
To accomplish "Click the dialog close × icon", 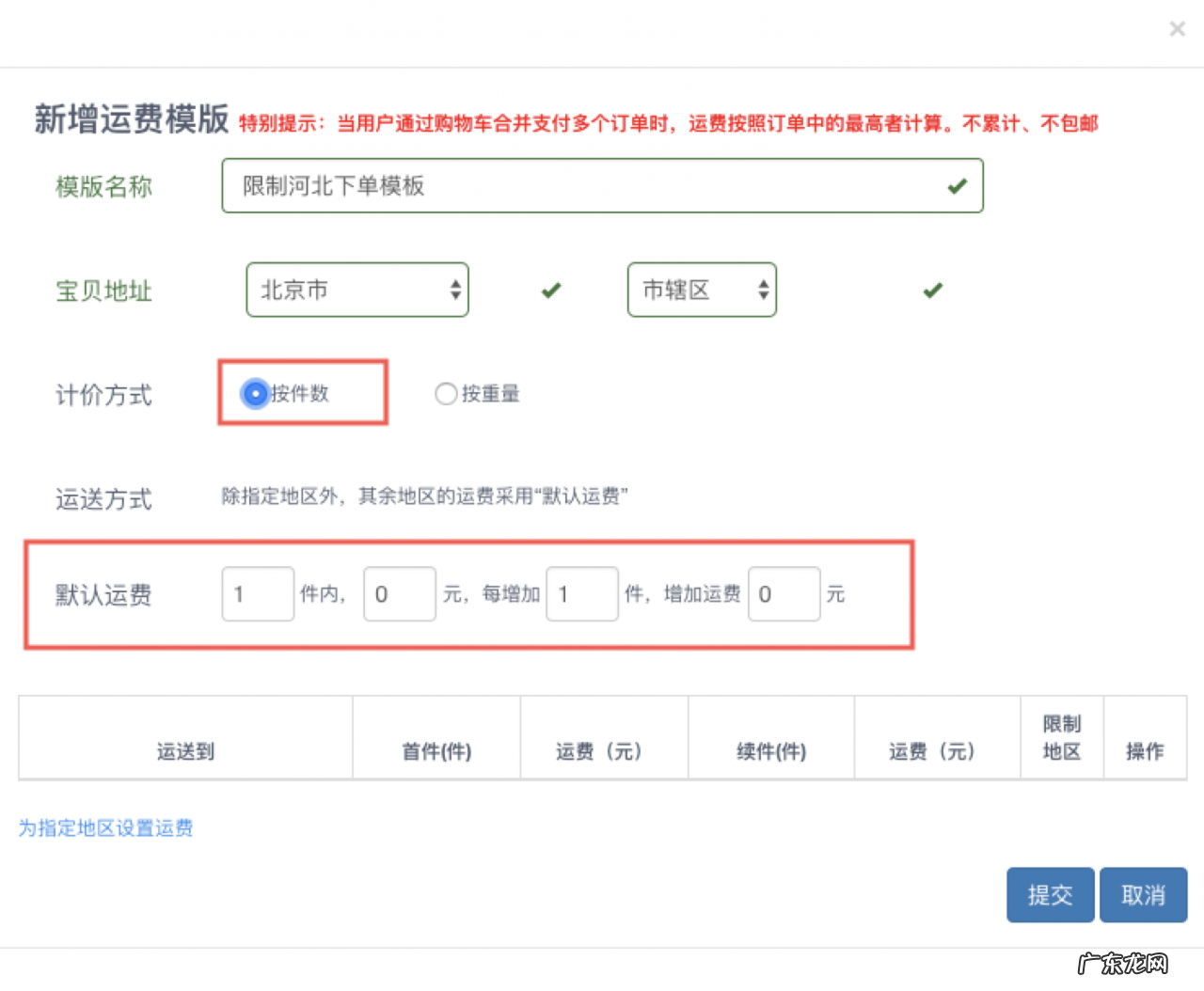I will pyautogui.click(x=1177, y=29).
